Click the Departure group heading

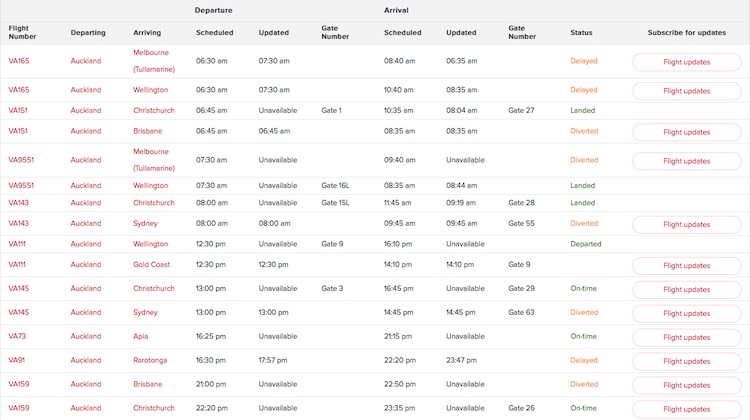point(213,10)
